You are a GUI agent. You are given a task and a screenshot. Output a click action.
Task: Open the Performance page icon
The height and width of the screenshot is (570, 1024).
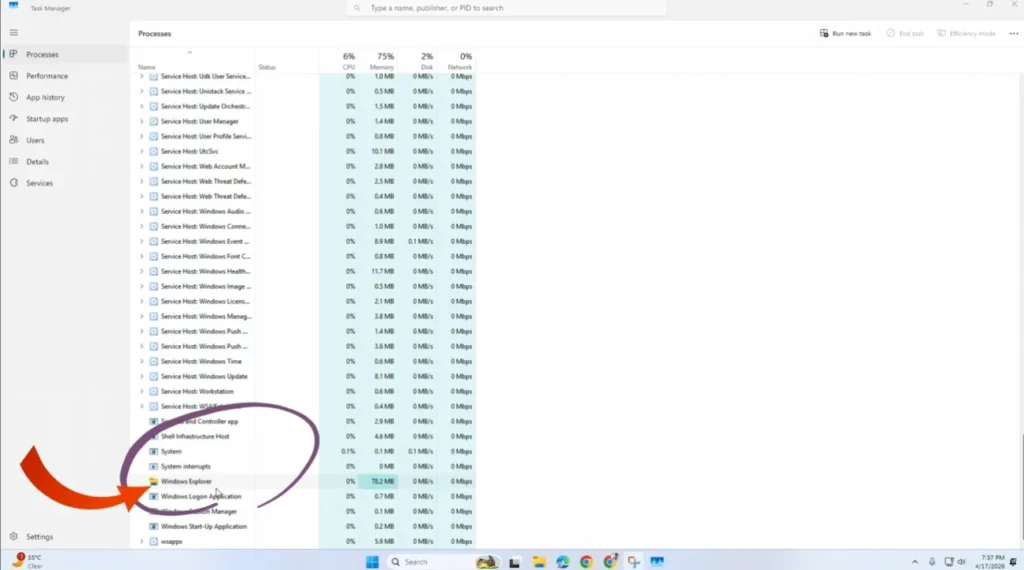pos(14,76)
